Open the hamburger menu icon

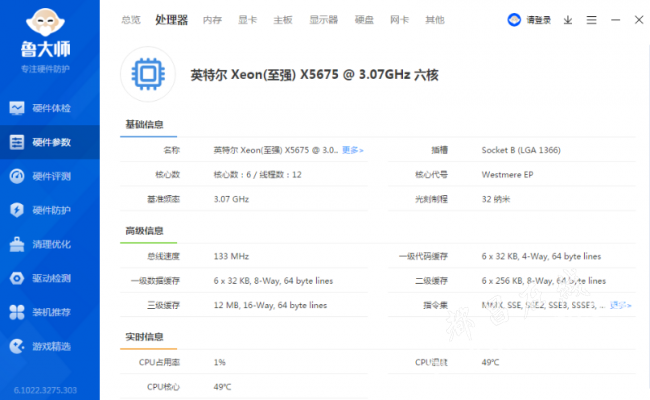592,20
